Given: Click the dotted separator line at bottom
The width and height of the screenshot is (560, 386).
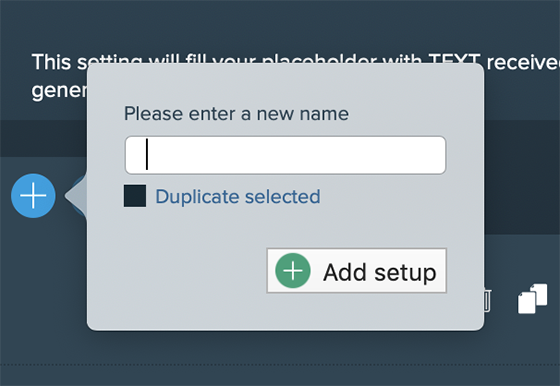Looking at the screenshot, I should [280, 365].
